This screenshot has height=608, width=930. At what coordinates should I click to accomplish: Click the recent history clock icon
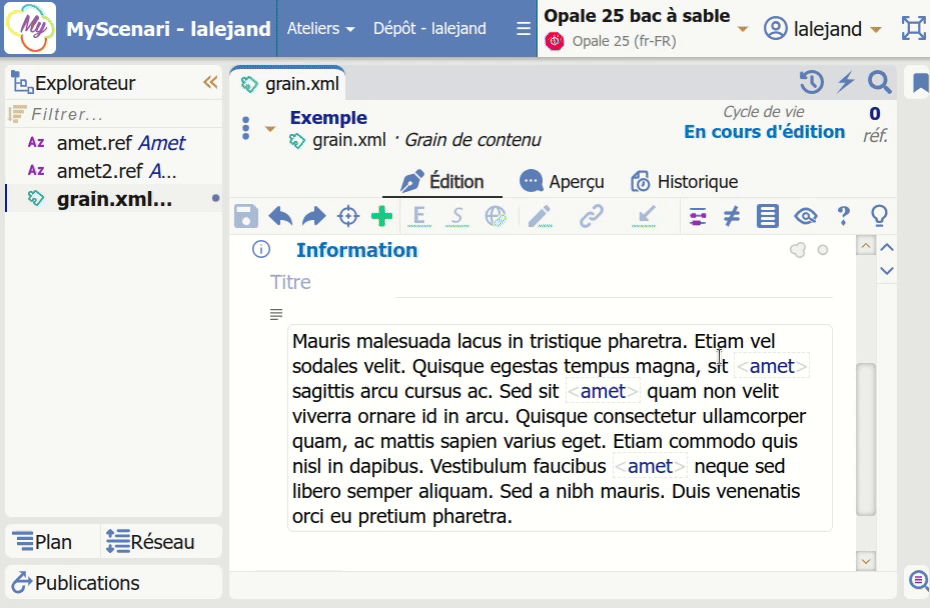coord(812,82)
